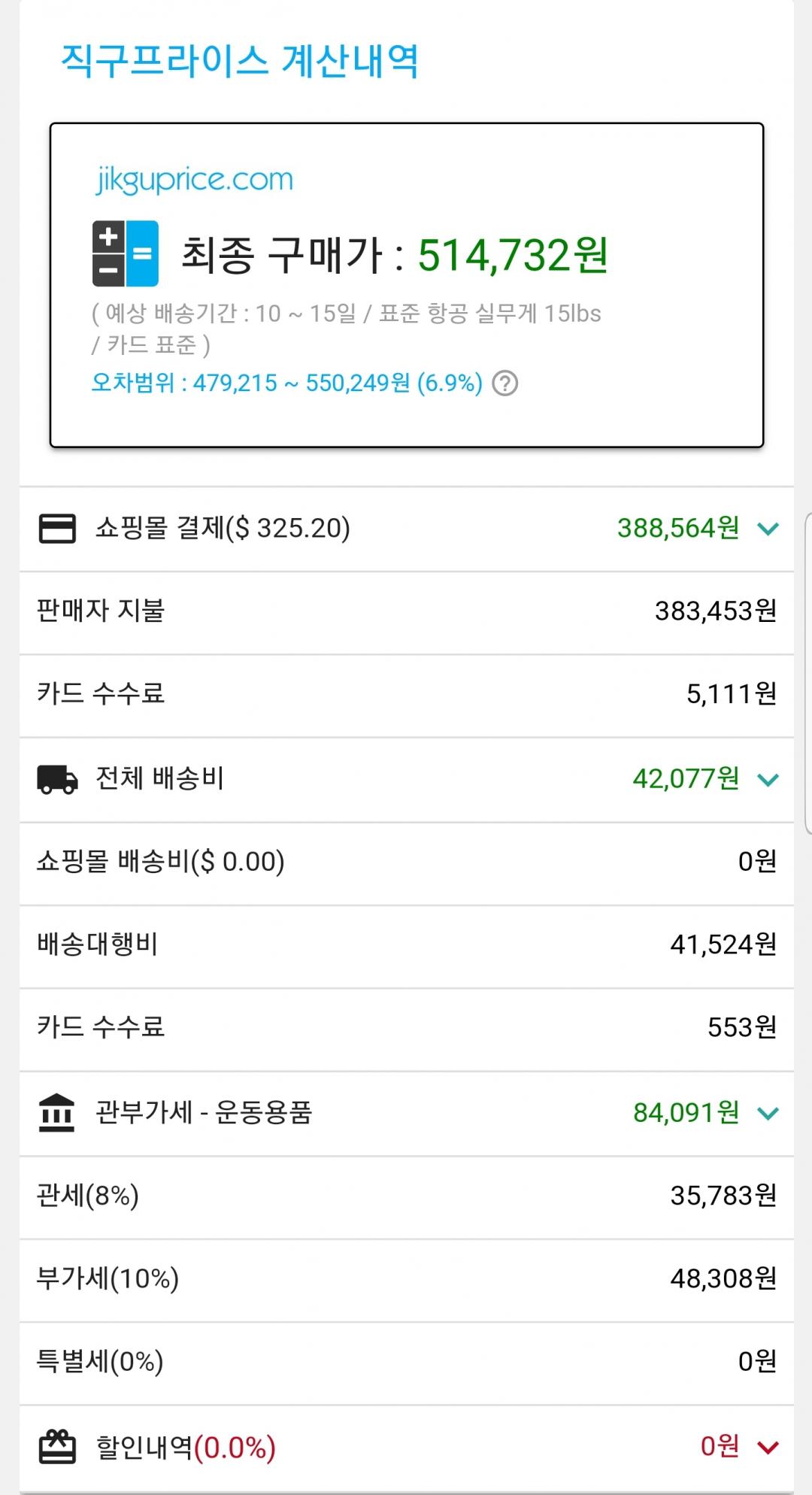Screen dimensions: 812x1495
Task: Select the 판매자 지불 row
Action: [406, 612]
